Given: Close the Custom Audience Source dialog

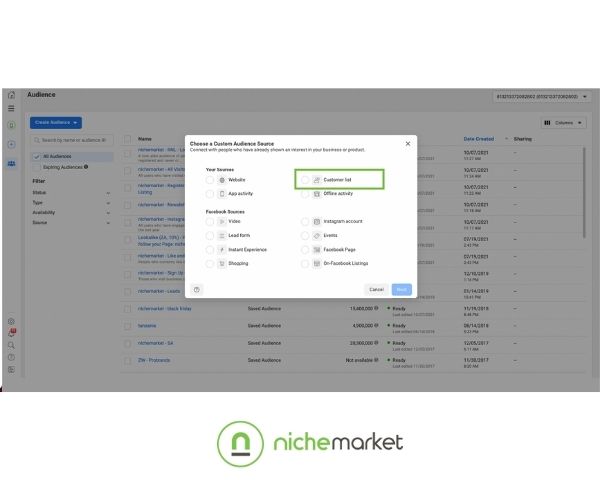Looking at the screenshot, I should 407,144.
